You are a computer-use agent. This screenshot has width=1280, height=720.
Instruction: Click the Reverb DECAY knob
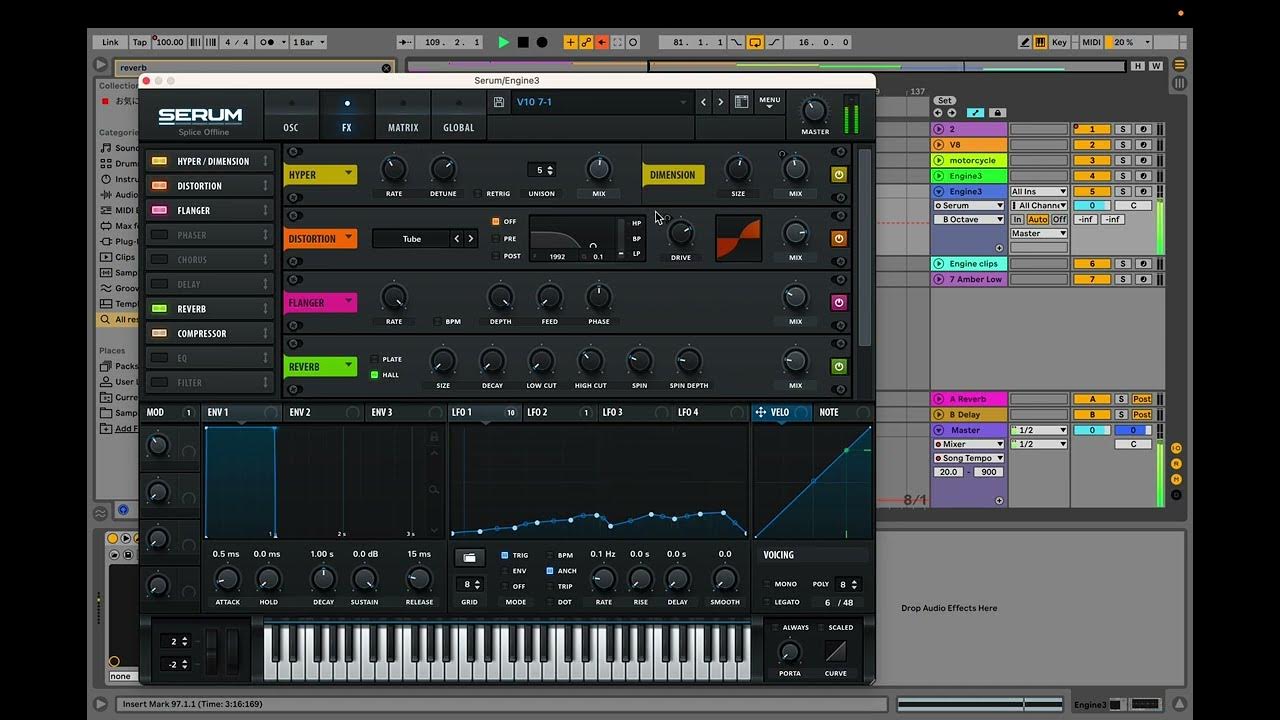492,362
